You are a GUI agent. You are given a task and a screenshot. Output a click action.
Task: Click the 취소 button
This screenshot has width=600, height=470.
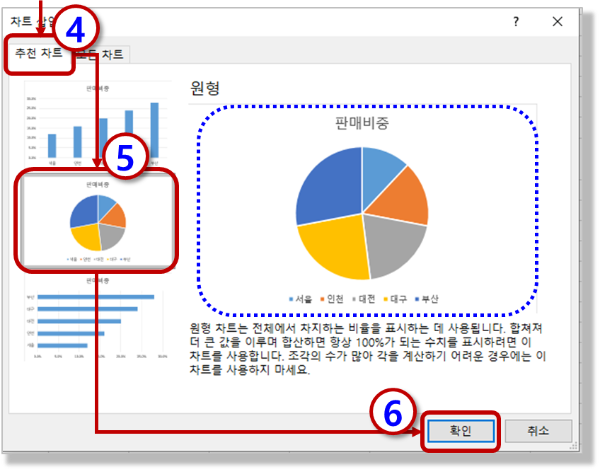pos(538,431)
